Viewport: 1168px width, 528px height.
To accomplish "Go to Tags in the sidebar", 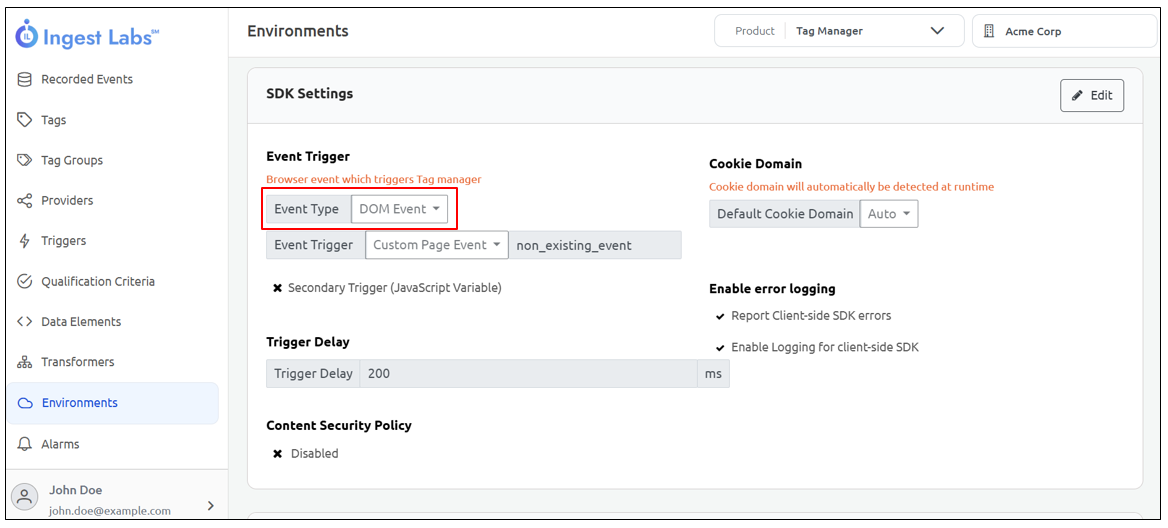I will point(54,120).
